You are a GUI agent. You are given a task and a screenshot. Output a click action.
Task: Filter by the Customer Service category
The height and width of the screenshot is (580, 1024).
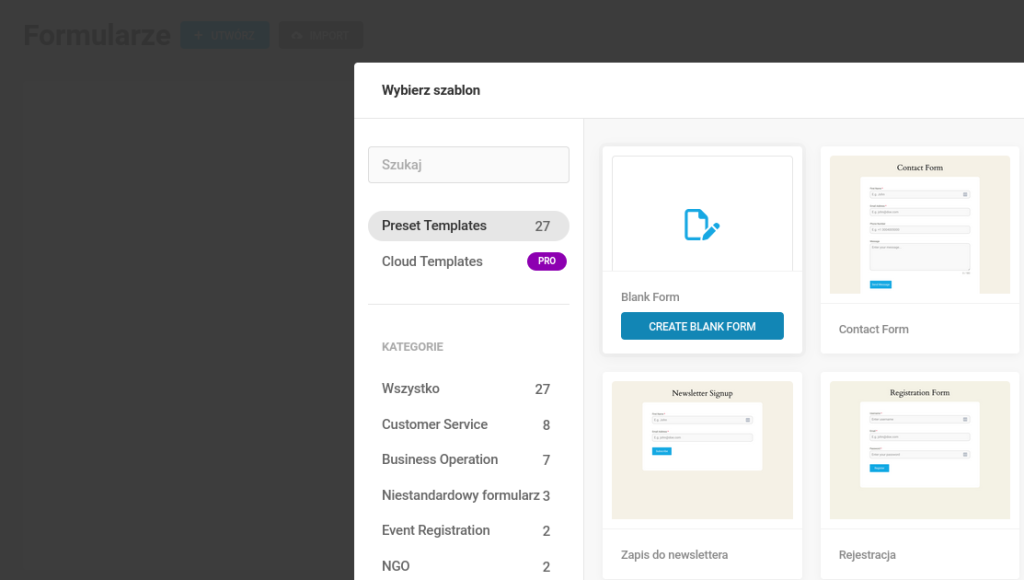466,425
